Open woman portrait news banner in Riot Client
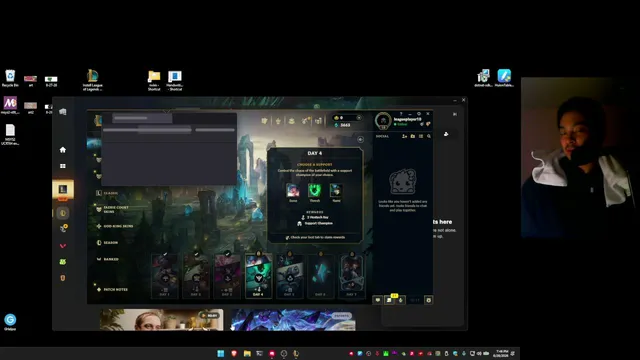This screenshot has width=640, height=360. 162,320
